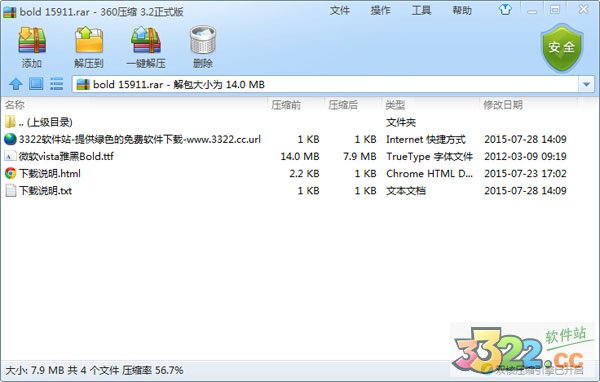Switch to list detail view button
Screen dimensions: 600x382
(x=57, y=83)
